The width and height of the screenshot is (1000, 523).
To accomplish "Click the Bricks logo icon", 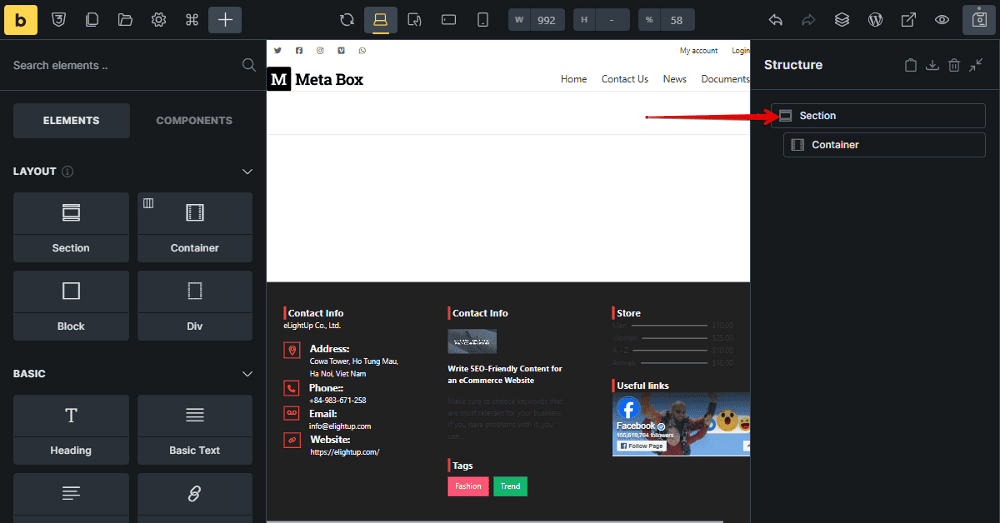I will (21, 19).
